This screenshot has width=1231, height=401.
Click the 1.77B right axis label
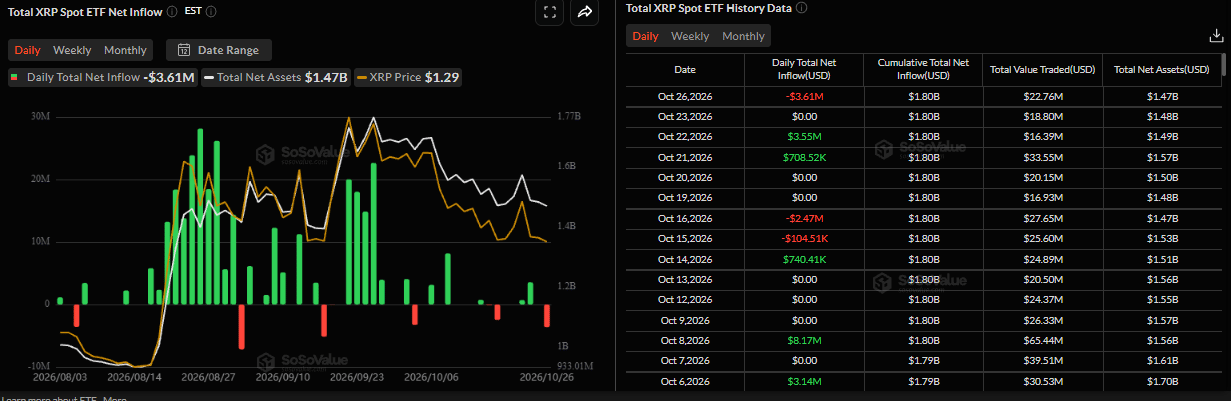tap(568, 117)
